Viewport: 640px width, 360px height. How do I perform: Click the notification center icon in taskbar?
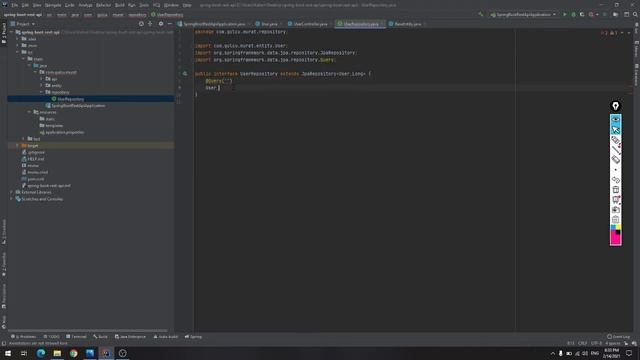tap(629, 353)
